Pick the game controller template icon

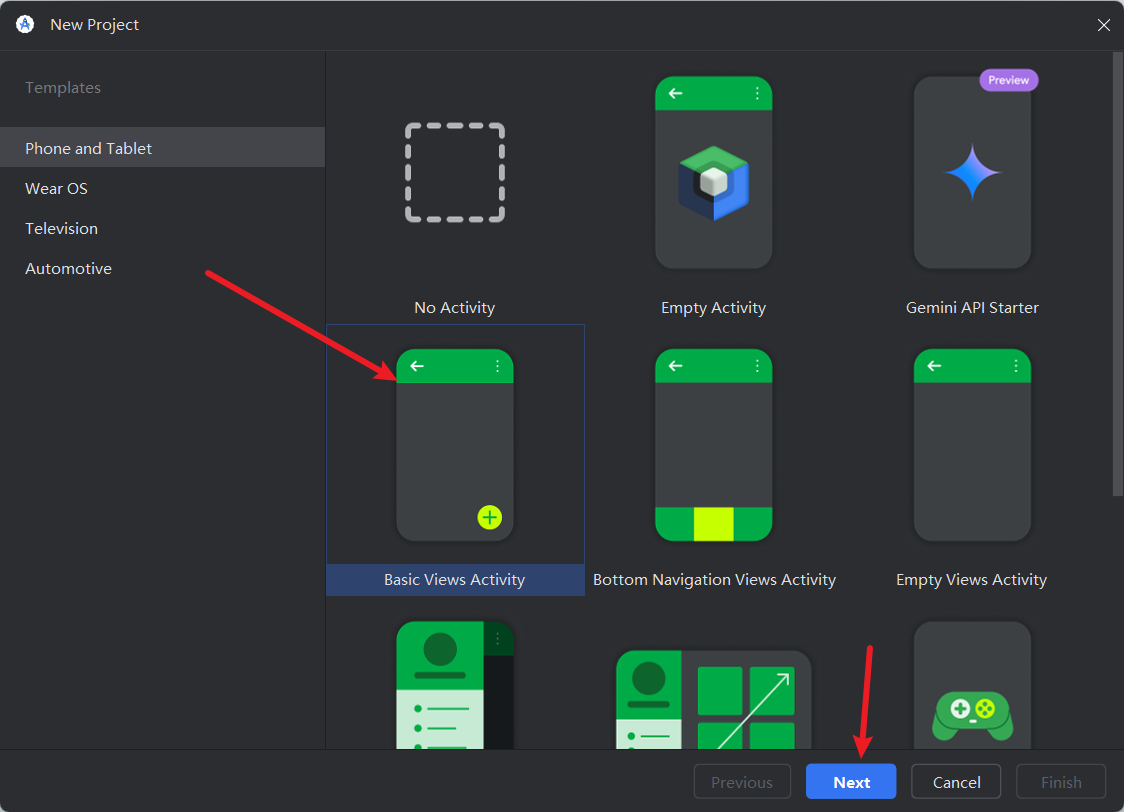972,715
